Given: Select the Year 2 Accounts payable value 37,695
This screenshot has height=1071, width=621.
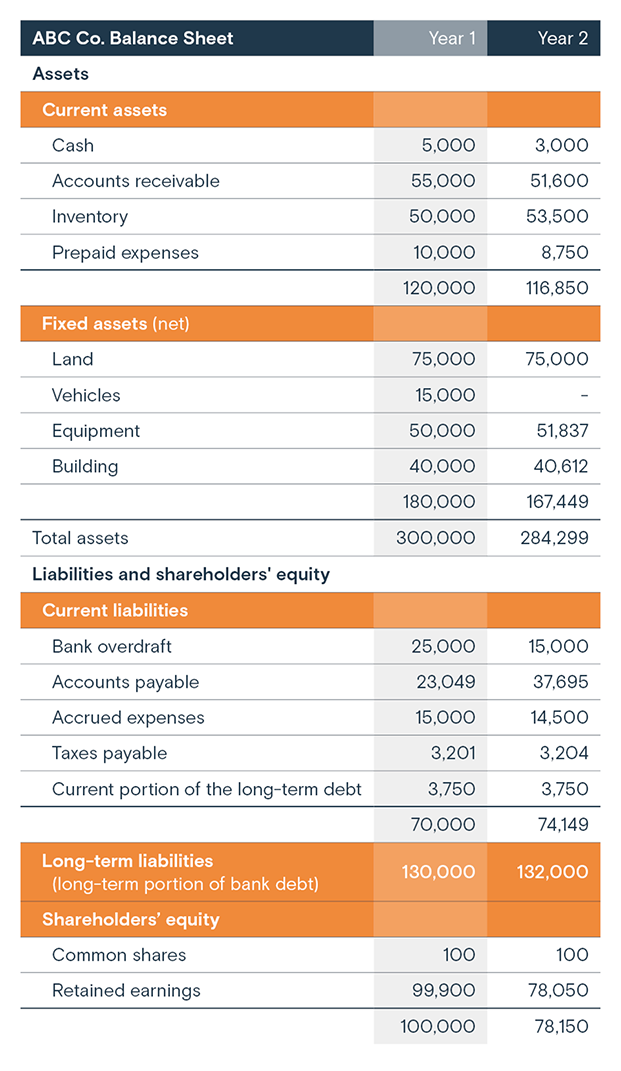Looking at the screenshot, I should click(558, 682).
